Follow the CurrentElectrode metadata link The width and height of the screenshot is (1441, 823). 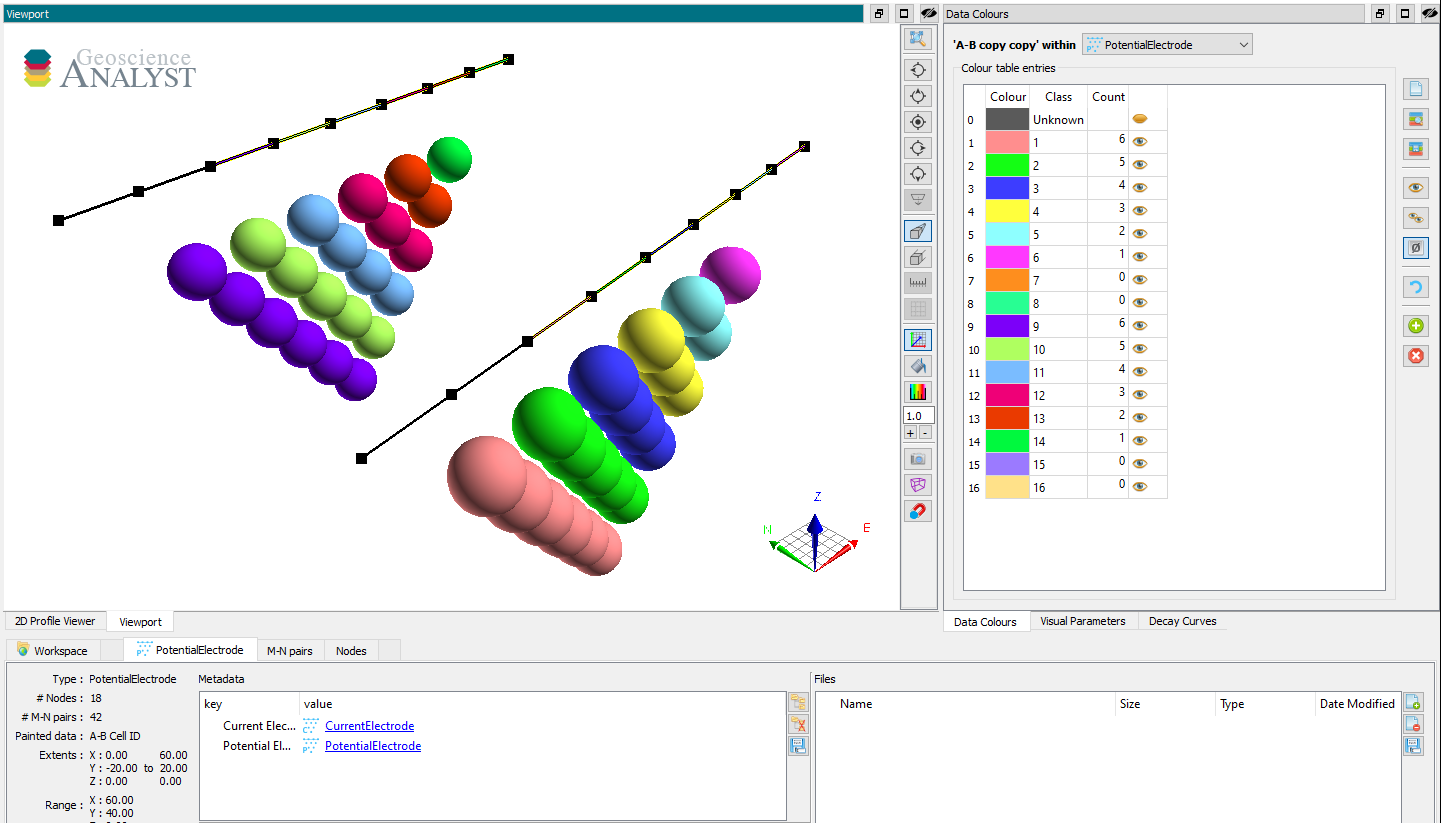tap(369, 726)
